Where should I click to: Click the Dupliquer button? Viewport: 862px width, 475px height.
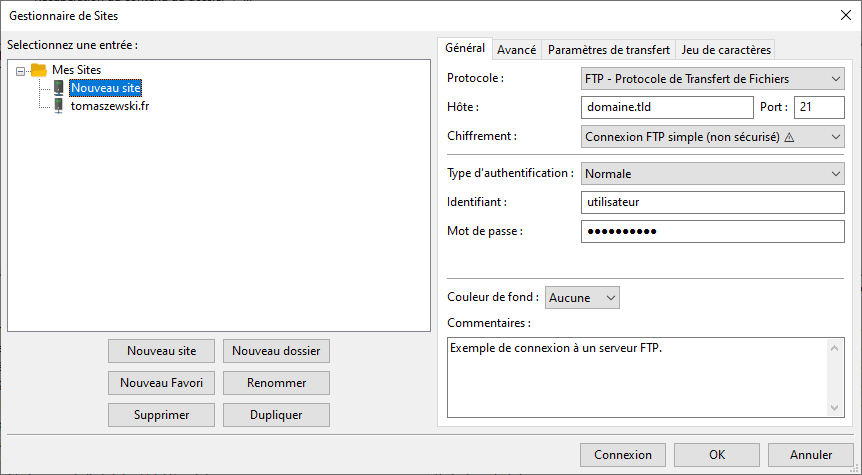coord(276,415)
